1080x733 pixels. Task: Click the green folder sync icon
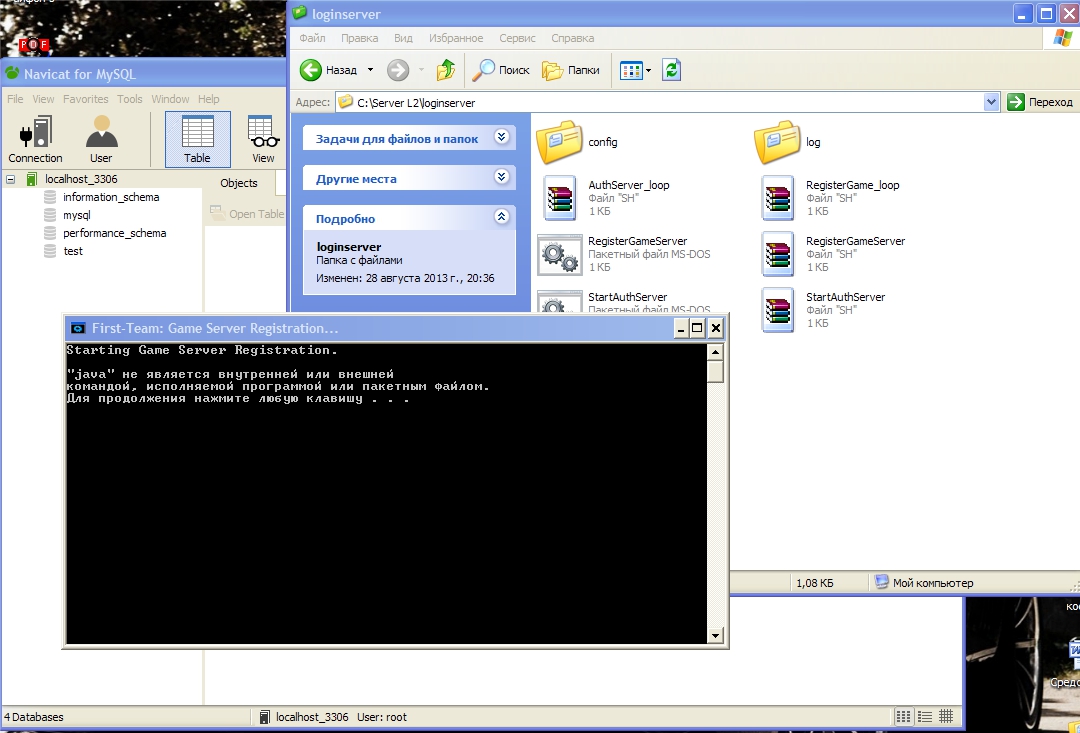point(672,70)
